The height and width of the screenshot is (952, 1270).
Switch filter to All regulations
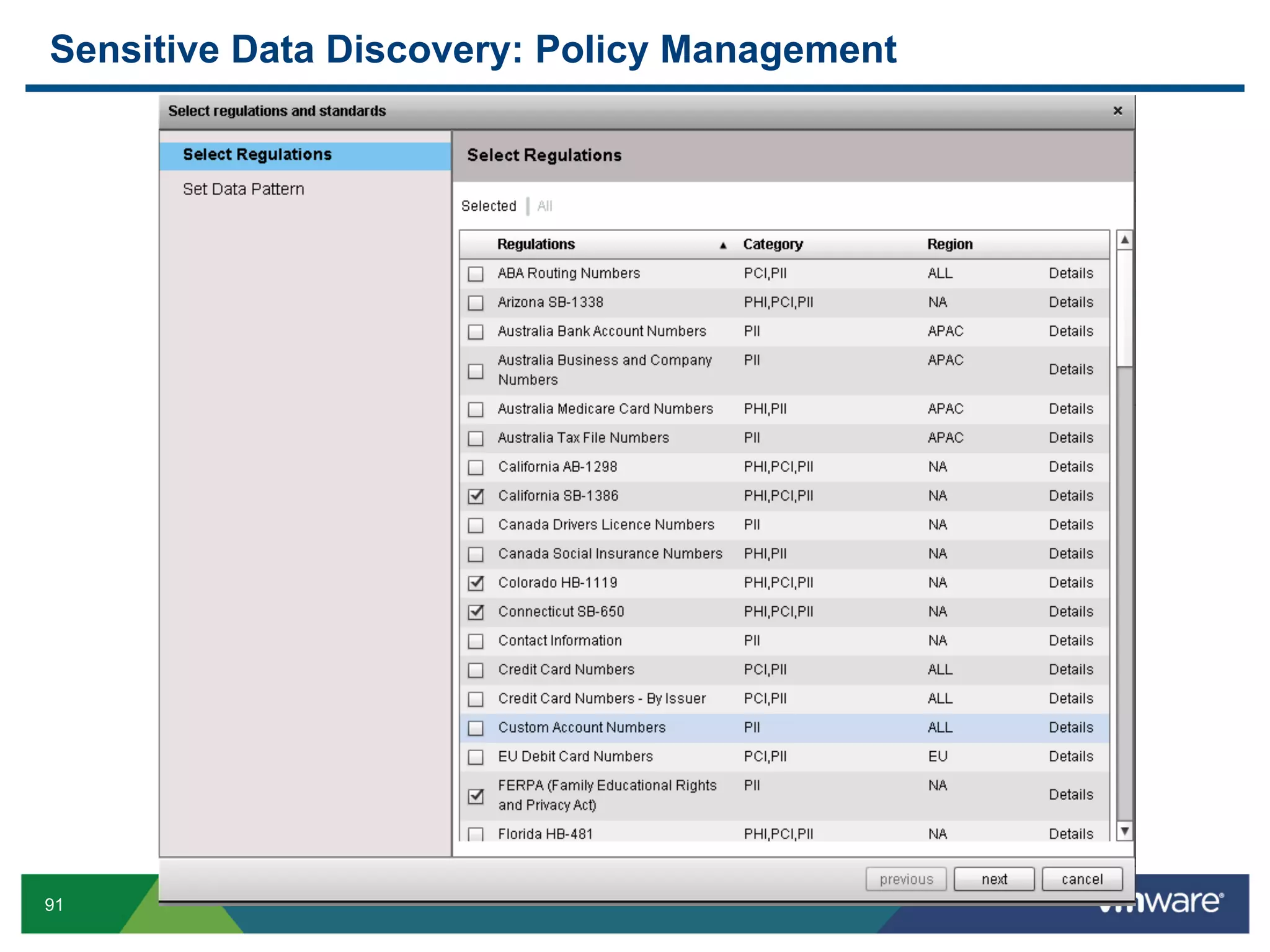(x=545, y=206)
